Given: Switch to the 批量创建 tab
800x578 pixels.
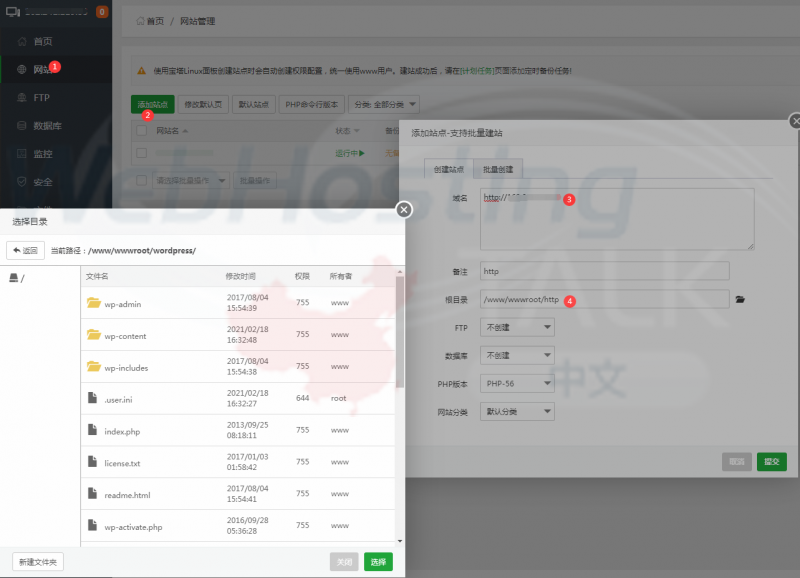Looking at the screenshot, I should 497,170.
